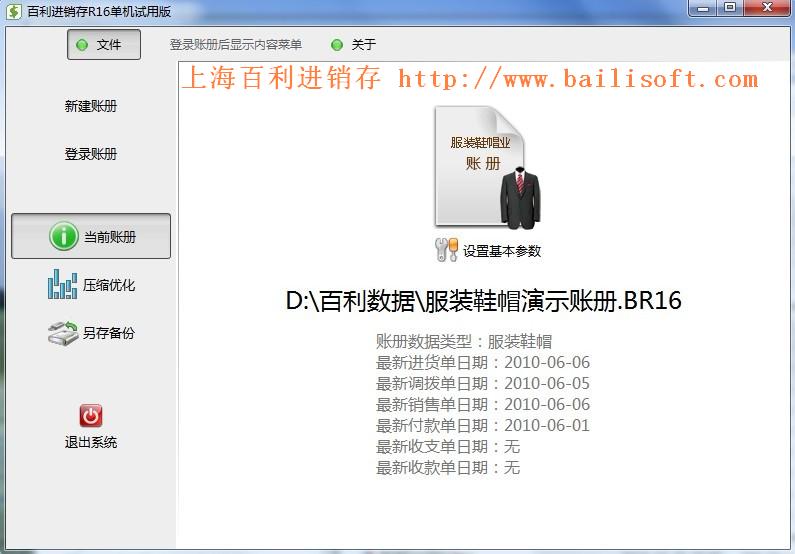Click 最新调拨单日期：2010-06-05 line

tap(483, 384)
